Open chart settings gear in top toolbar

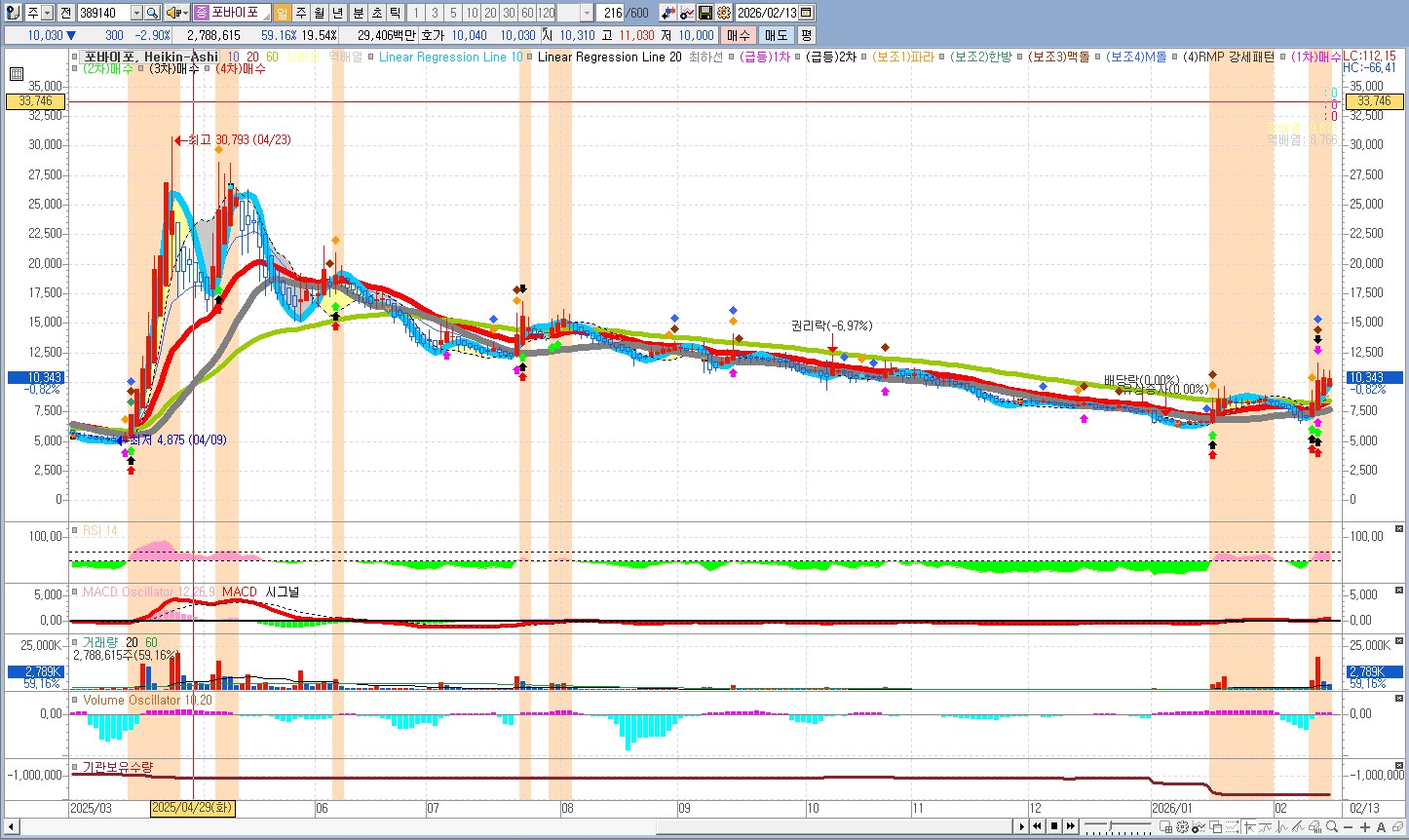point(723,13)
